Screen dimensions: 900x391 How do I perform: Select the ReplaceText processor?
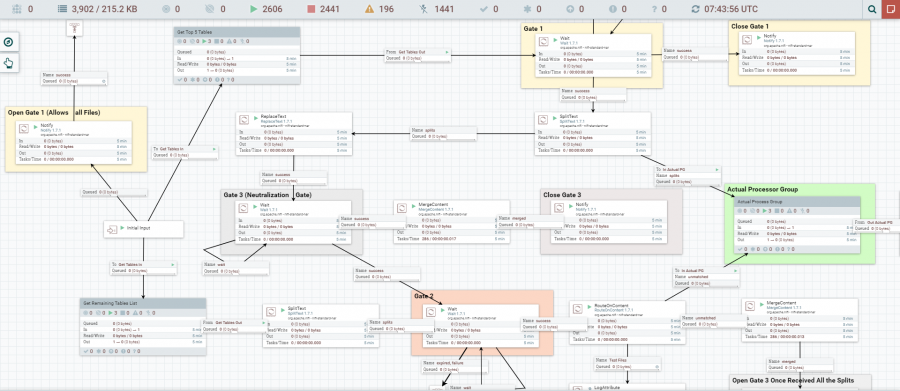[293, 133]
